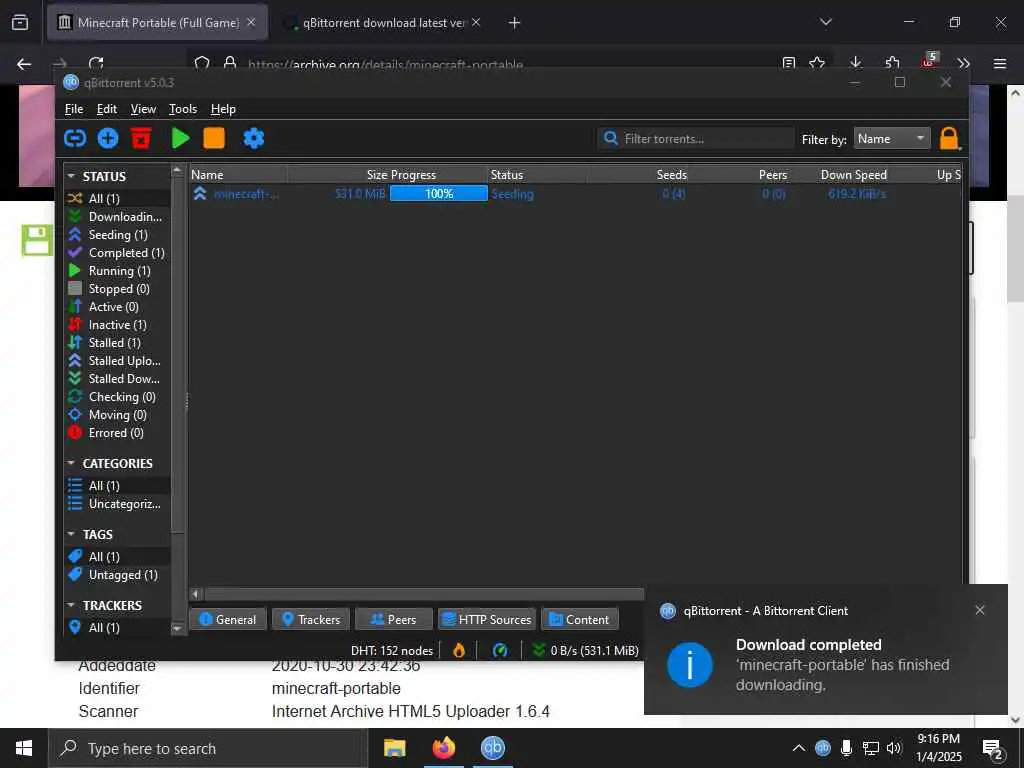Select Running (1) status filter
The width and height of the screenshot is (1024, 768).
click(118, 270)
